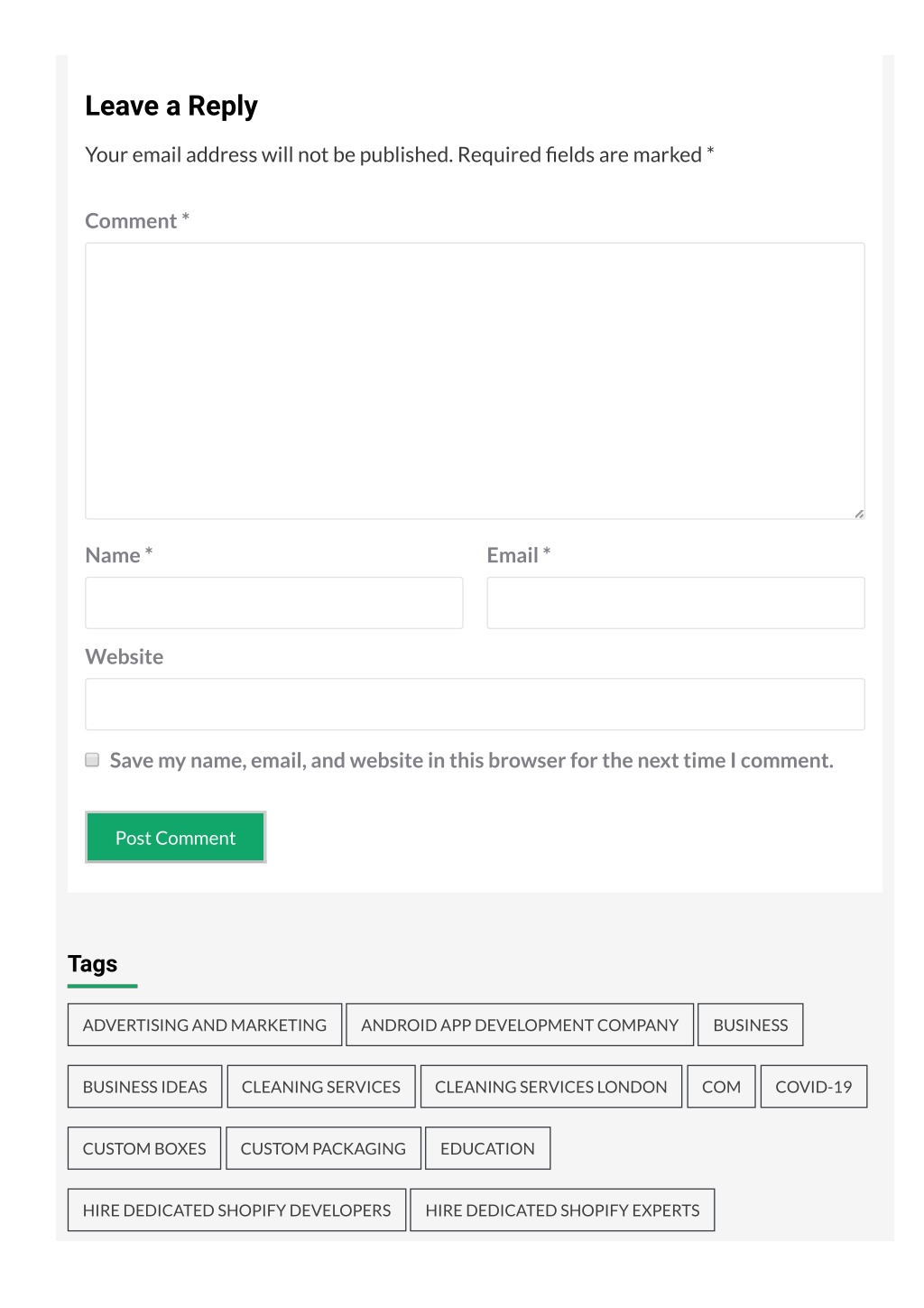The image size is (924, 1308).
Task: Grab the comment box resize handle
Action: coord(859,514)
